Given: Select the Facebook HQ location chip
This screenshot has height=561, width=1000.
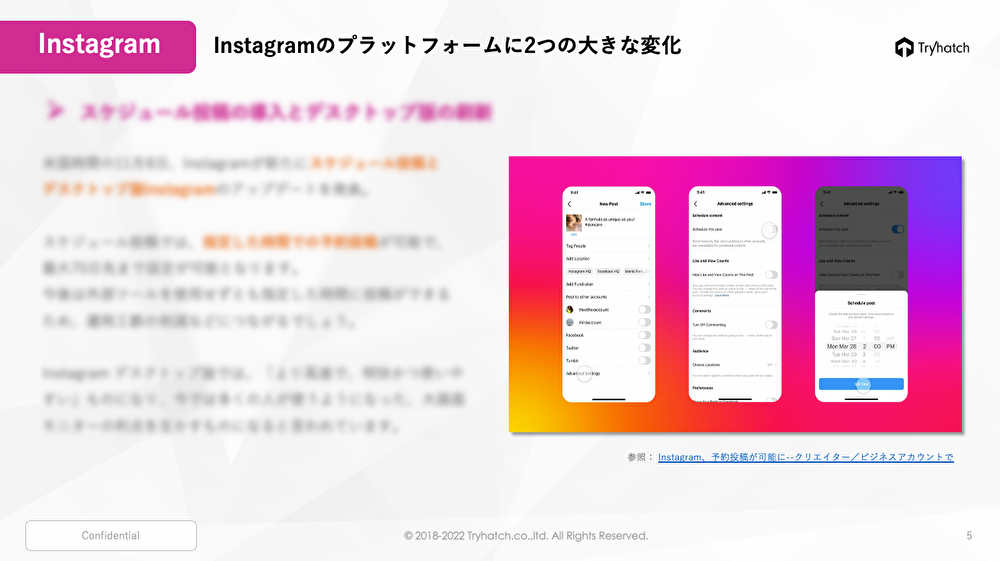Looking at the screenshot, I should (x=608, y=272).
